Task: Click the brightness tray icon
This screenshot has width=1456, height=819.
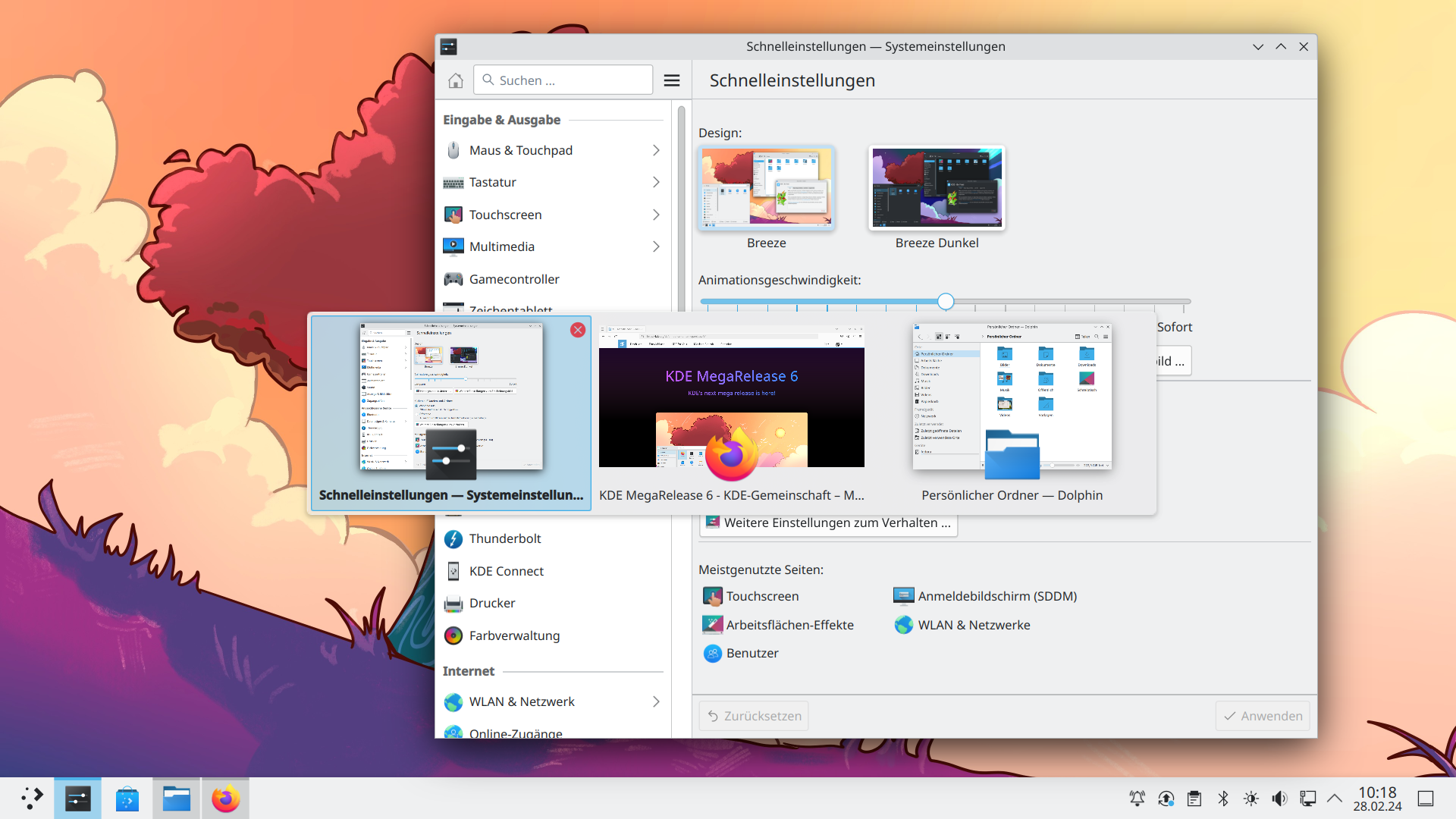Action: click(1251, 799)
